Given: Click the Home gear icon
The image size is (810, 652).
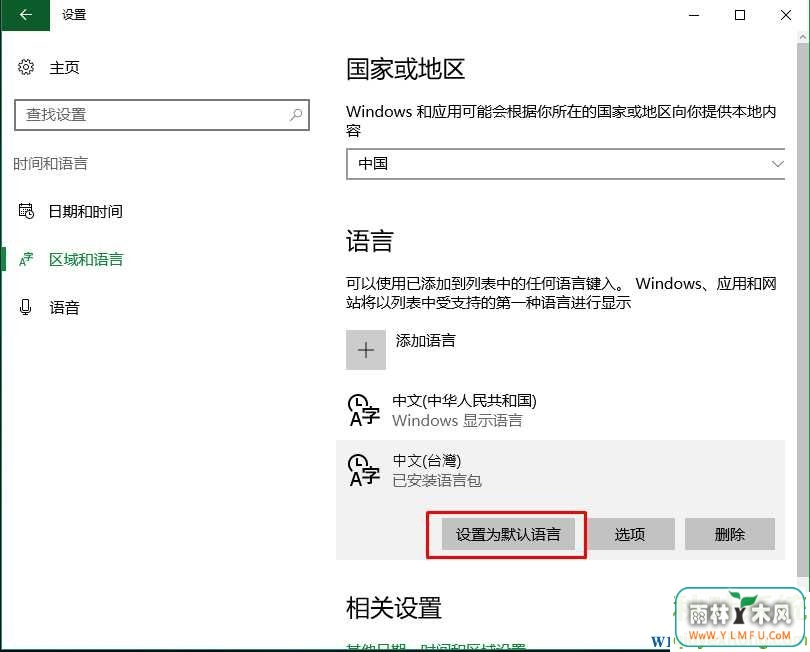Looking at the screenshot, I should pyautogui.click(x=26, y=67).
